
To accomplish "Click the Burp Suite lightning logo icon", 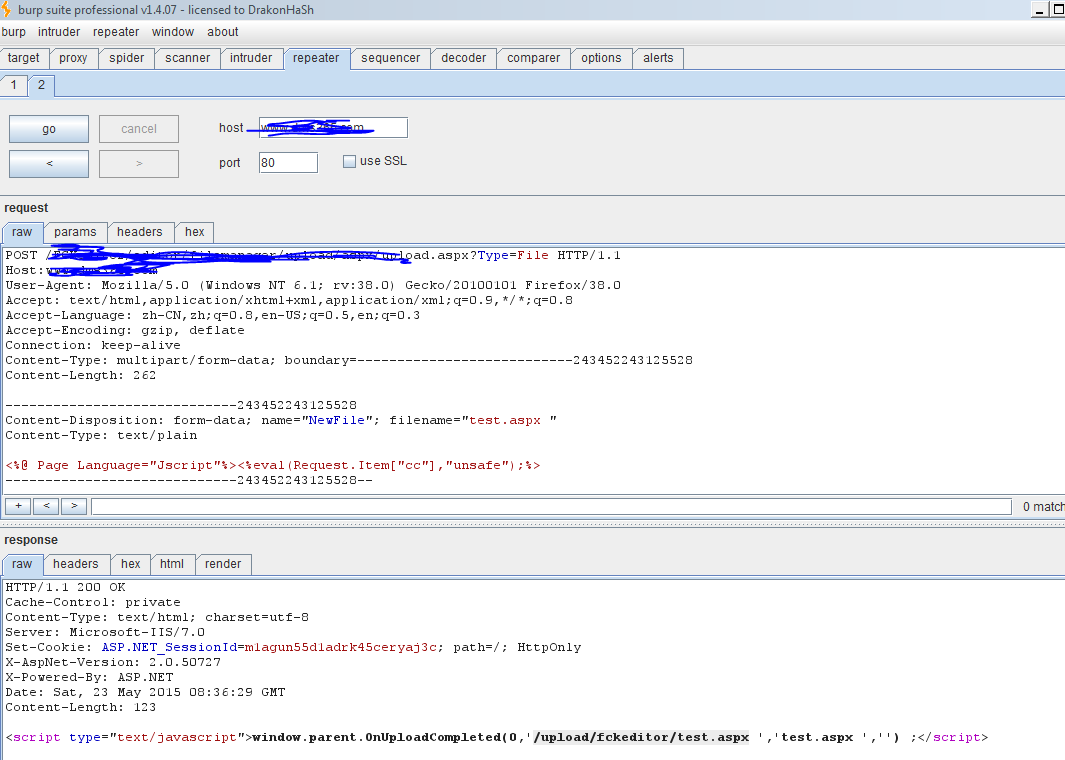I will pos(6,10).
